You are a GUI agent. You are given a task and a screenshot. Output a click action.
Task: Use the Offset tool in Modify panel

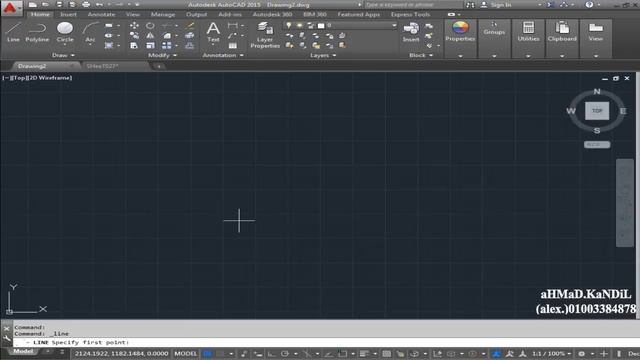click(x=190, y=46)
